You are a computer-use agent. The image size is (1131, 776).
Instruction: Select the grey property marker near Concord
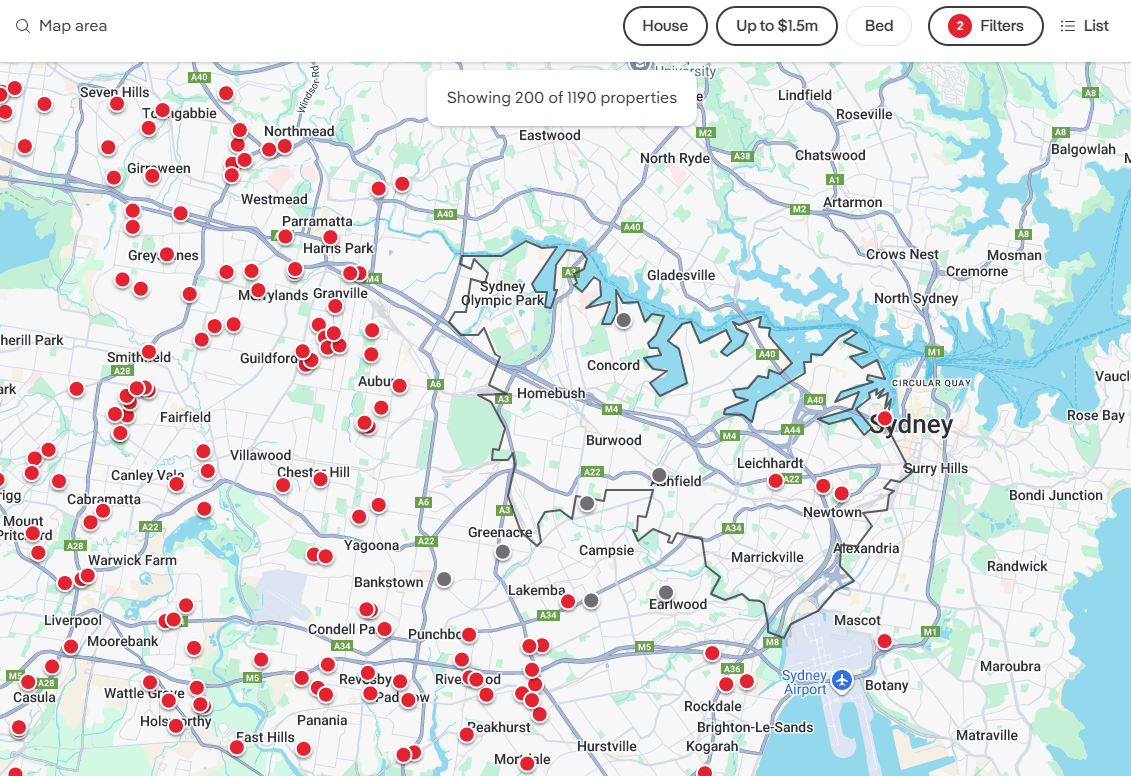pyautogui.click(x=624, y=320)
